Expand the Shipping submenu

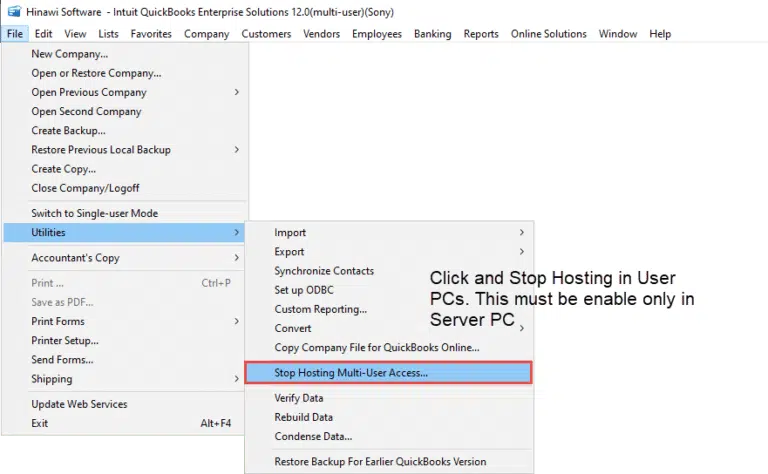pyautogui.click(x=124, y=379)
